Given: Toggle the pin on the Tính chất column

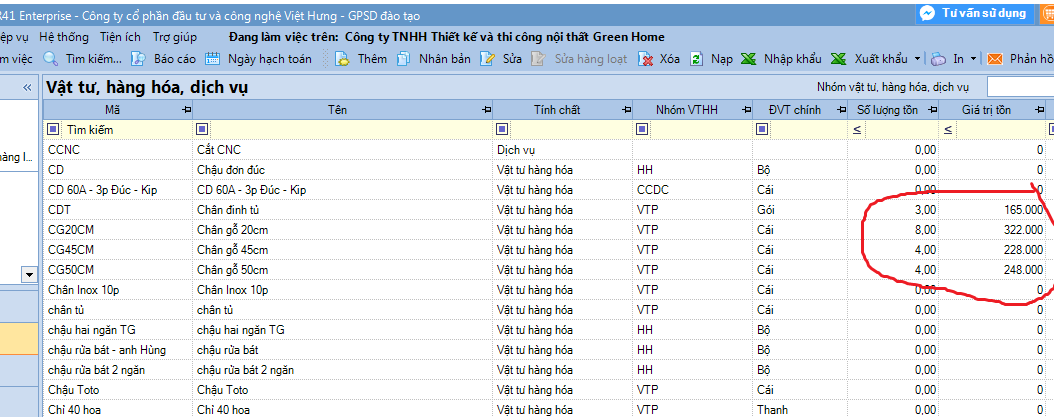Looking at the screenshot, I should (x=626, y=109).
